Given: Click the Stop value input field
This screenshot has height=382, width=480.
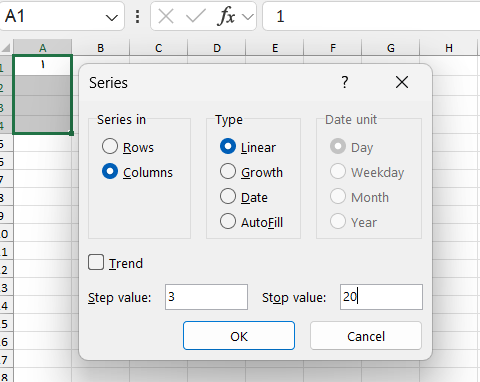Looking at the screenshot, I should coord(381,297).
